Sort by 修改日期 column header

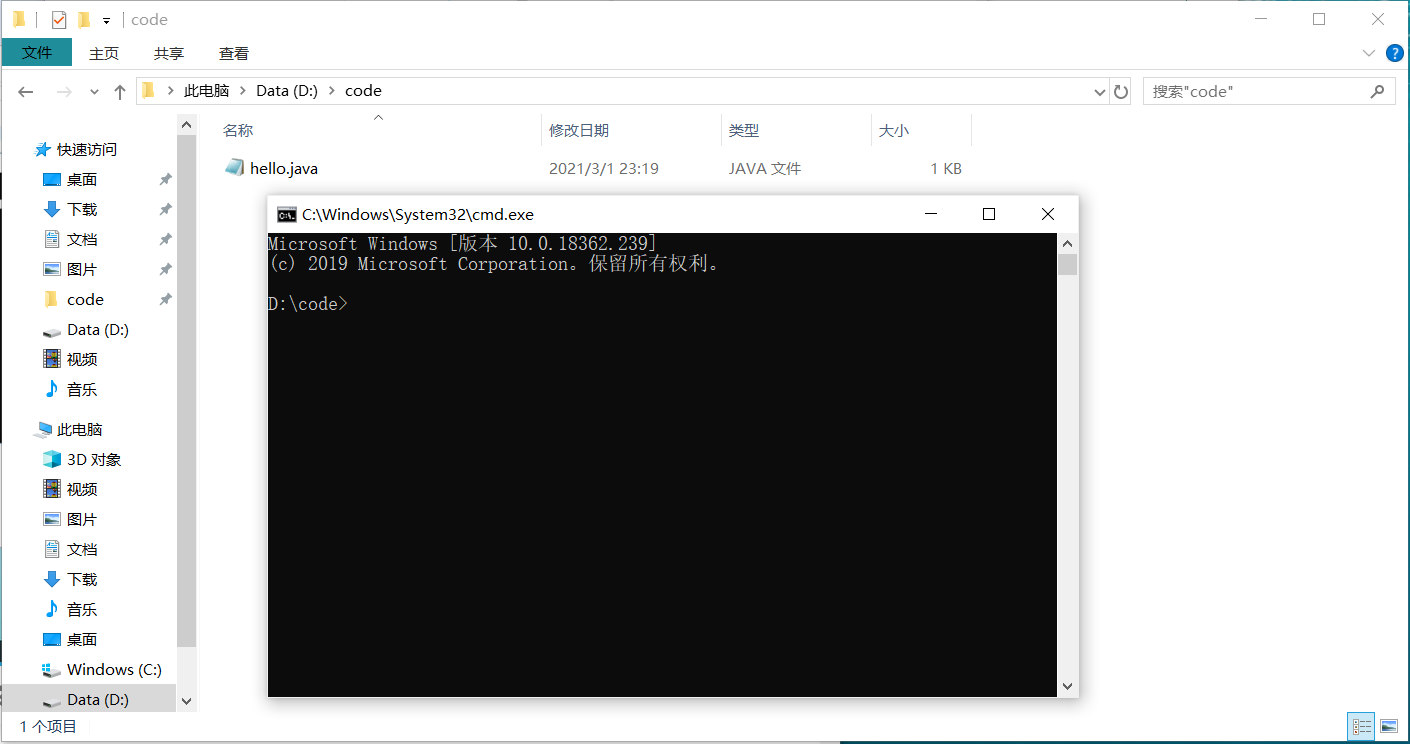coord(579,130)
